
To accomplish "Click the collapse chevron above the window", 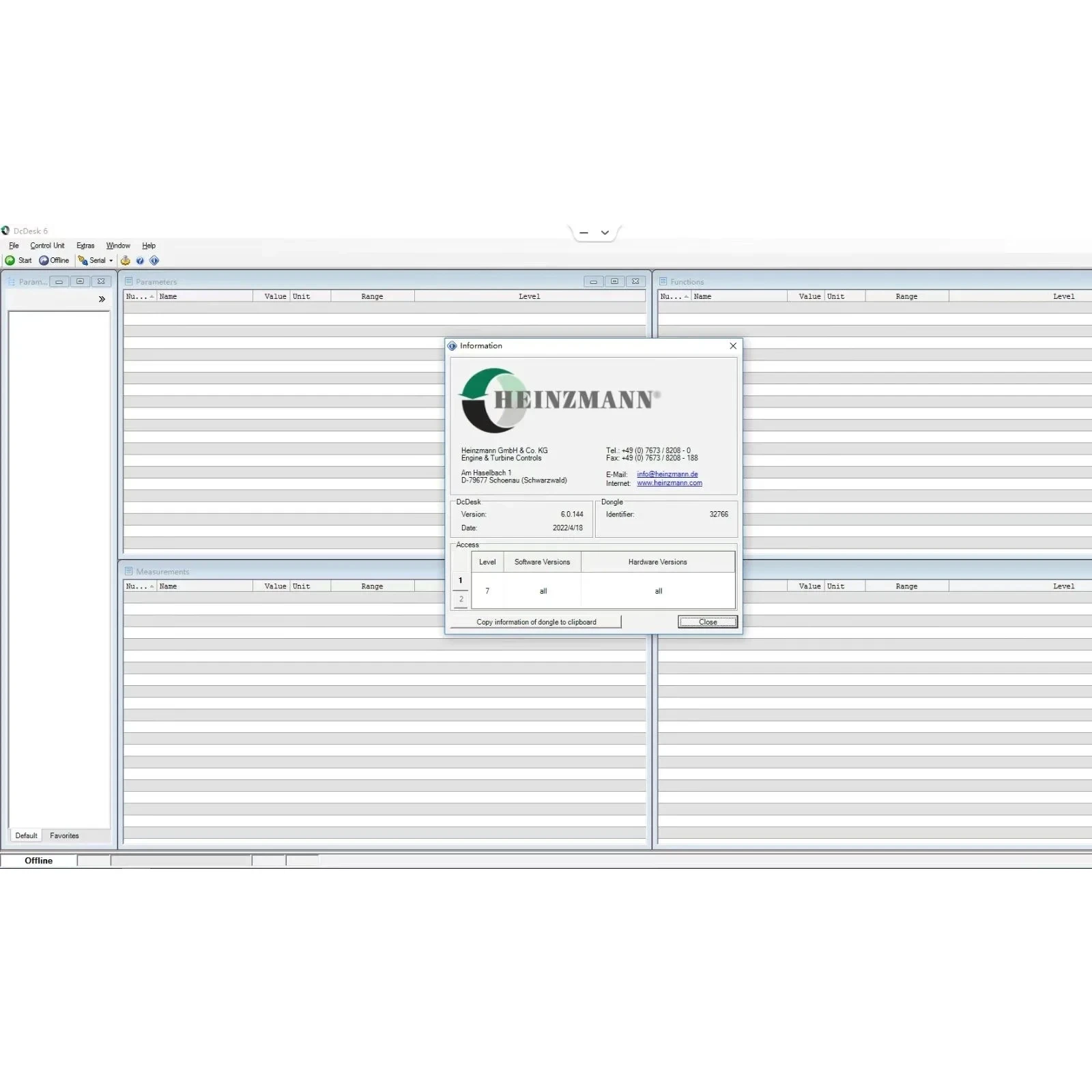I will click(605, 233).
